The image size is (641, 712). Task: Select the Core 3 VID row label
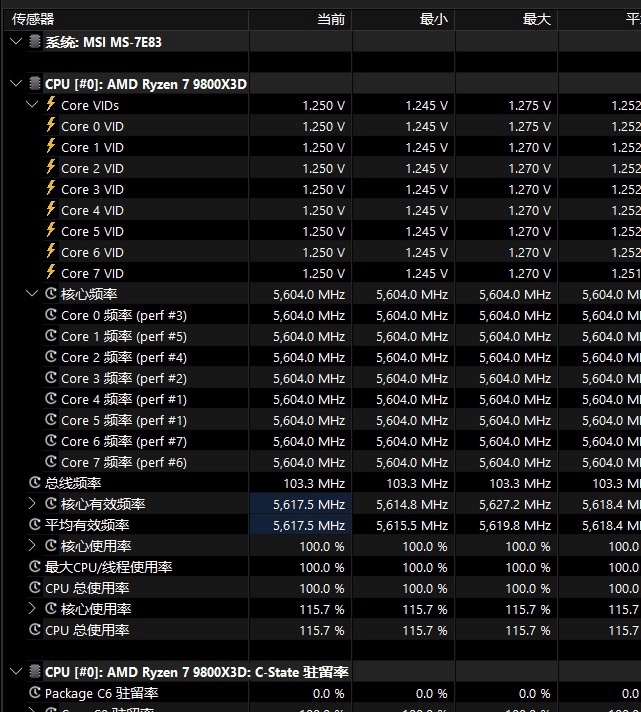click(92, 189)
